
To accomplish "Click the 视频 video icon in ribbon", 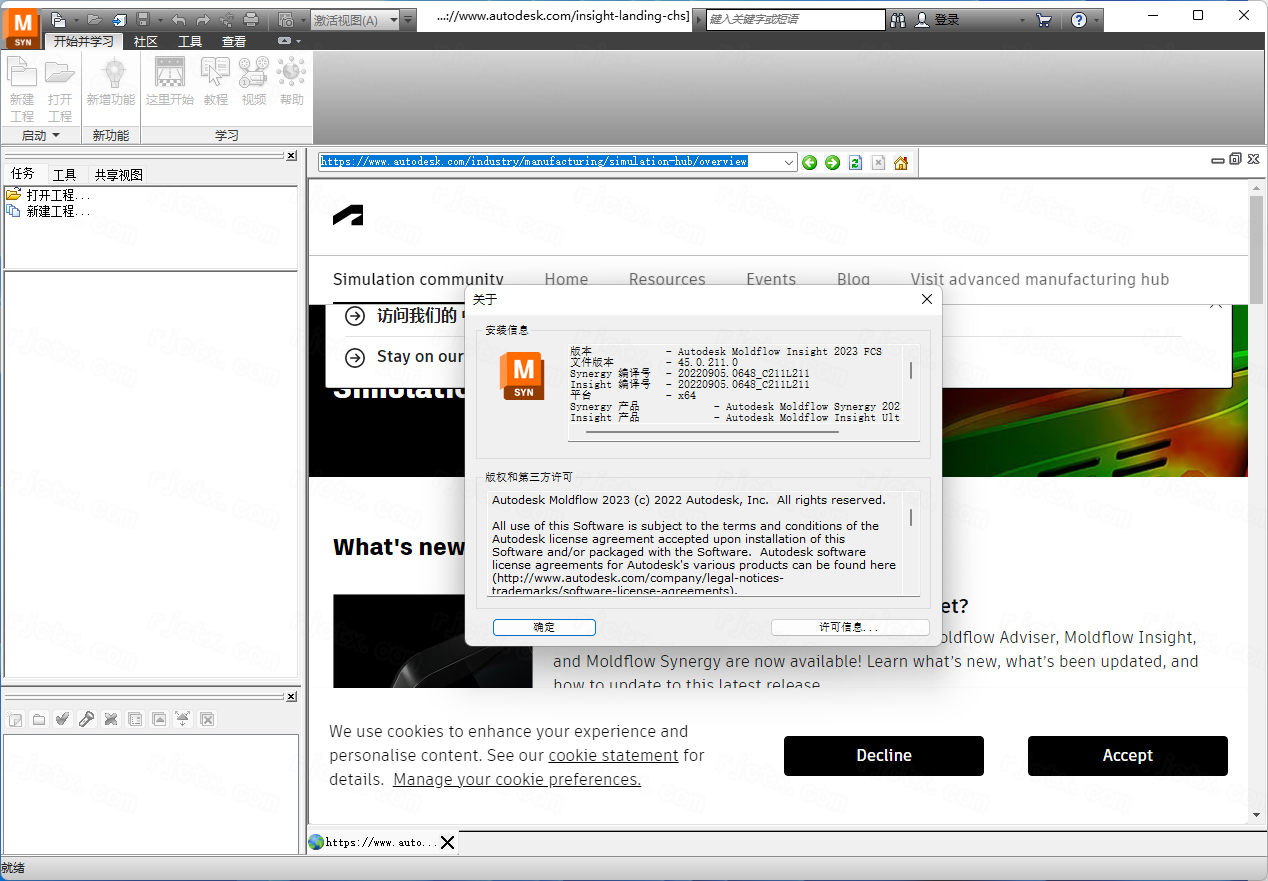I will (x=254, y=81).
